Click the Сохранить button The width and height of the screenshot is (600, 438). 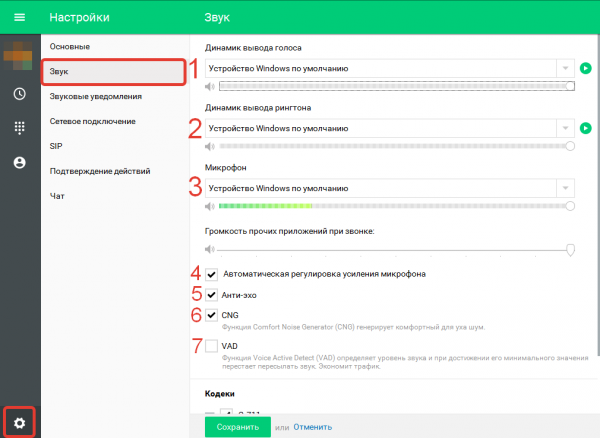point(238,427)
